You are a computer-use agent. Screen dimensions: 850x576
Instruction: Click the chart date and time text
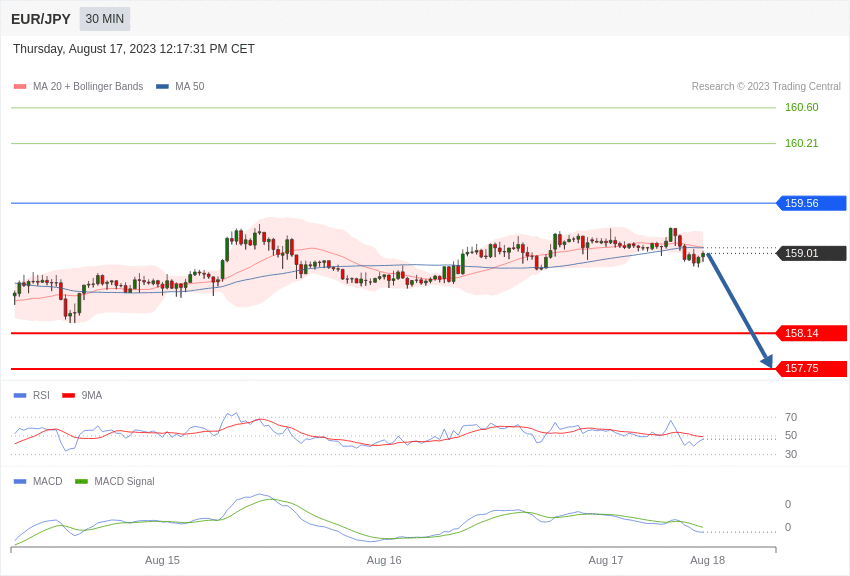pyautogui.click(x=134, y=49)
